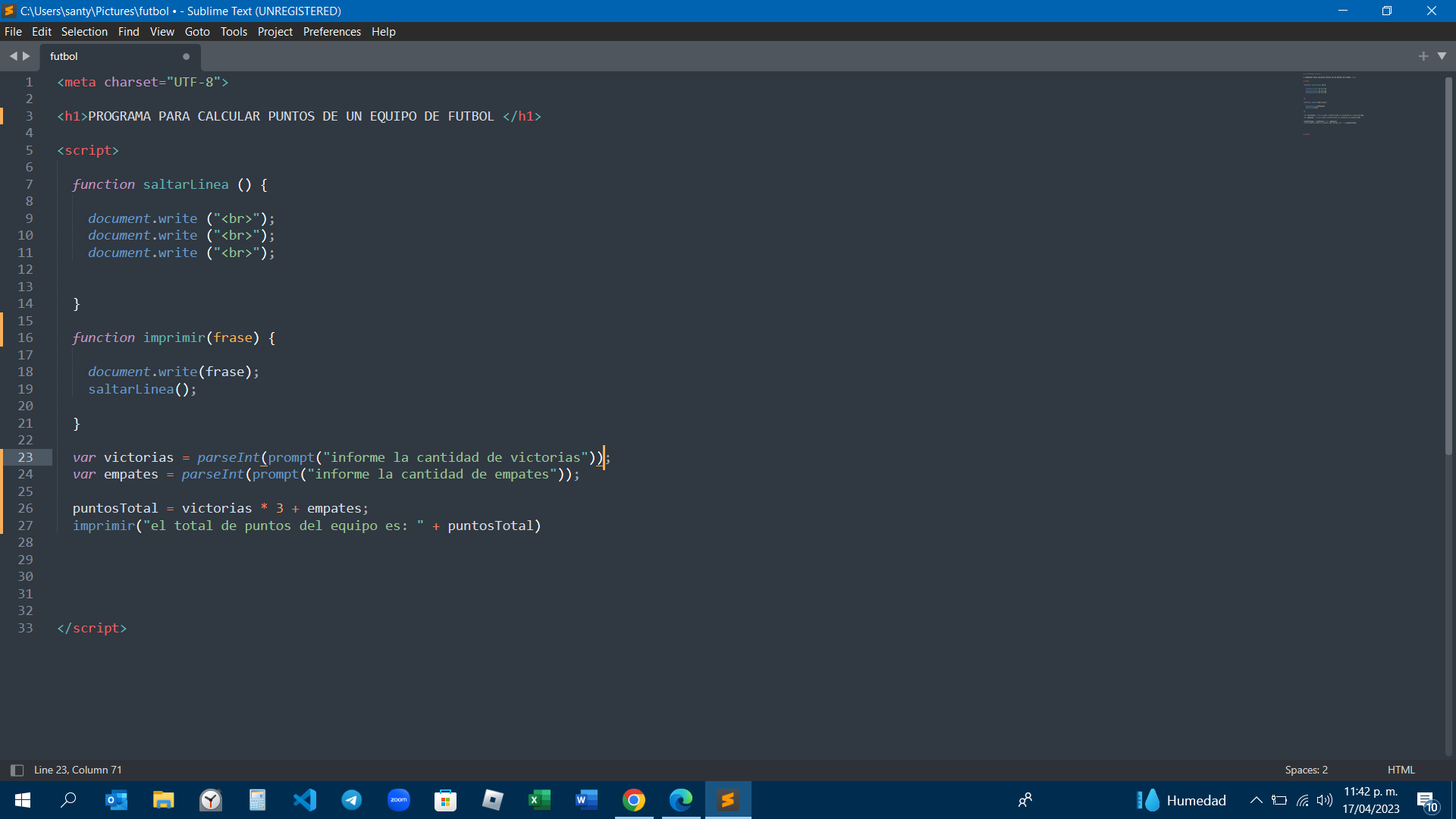Open the battery status tray icon
Viewport: 1456px width, 819px height.
(1279, 800)
